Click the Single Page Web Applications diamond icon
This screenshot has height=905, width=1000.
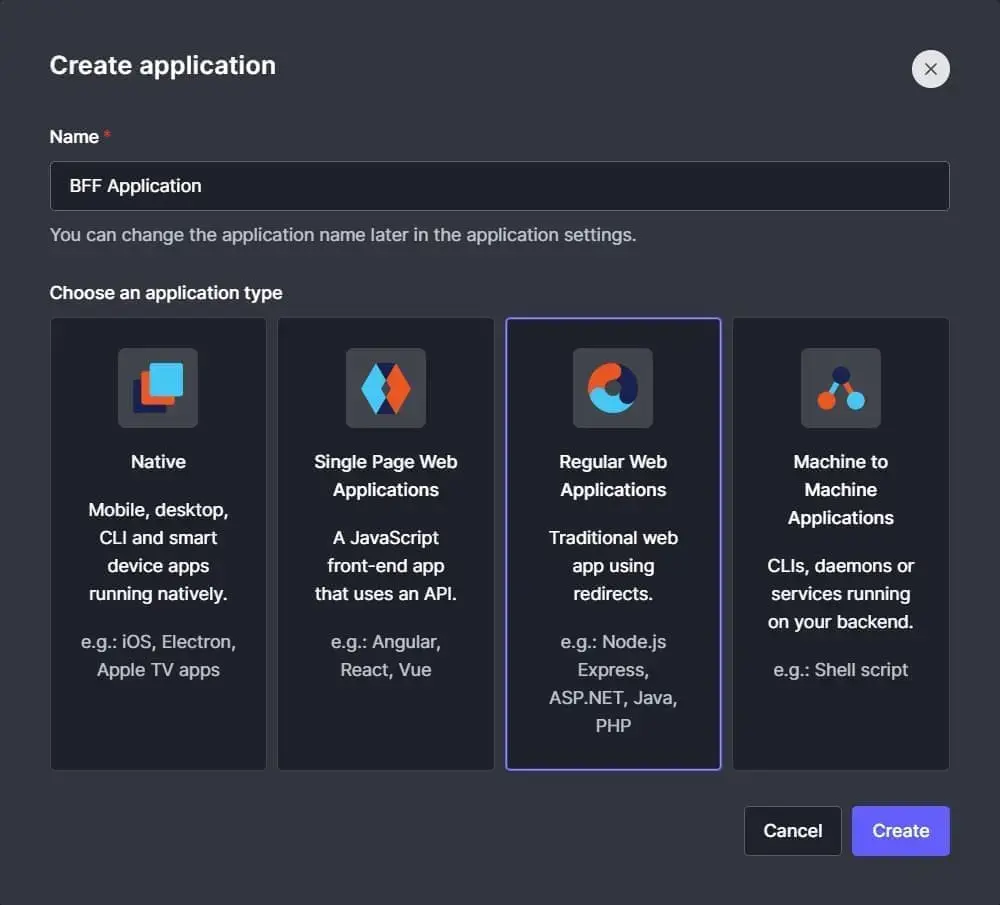tap(386, 388)
